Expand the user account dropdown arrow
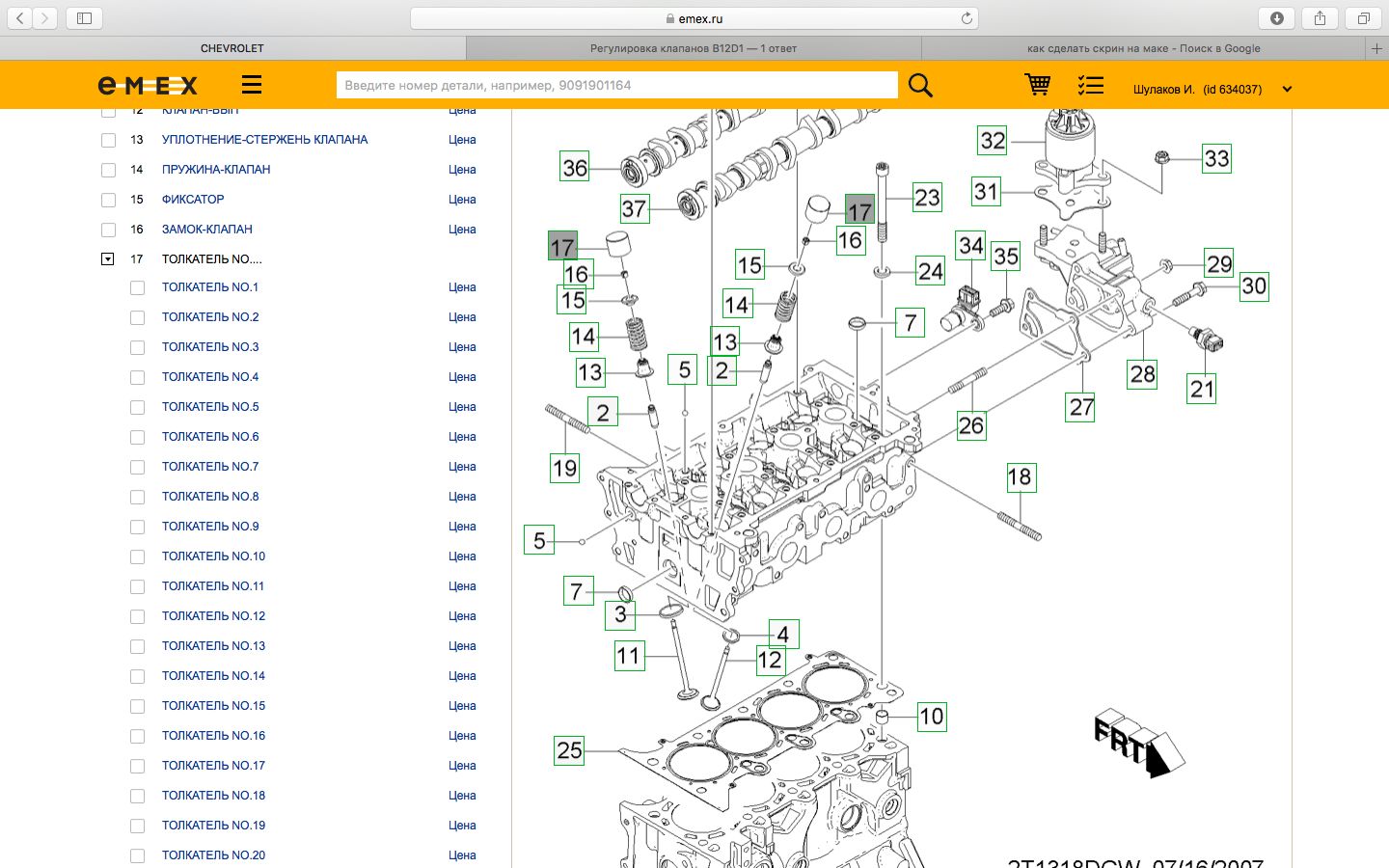The image size is (1389, 868). click(1287, 90)
